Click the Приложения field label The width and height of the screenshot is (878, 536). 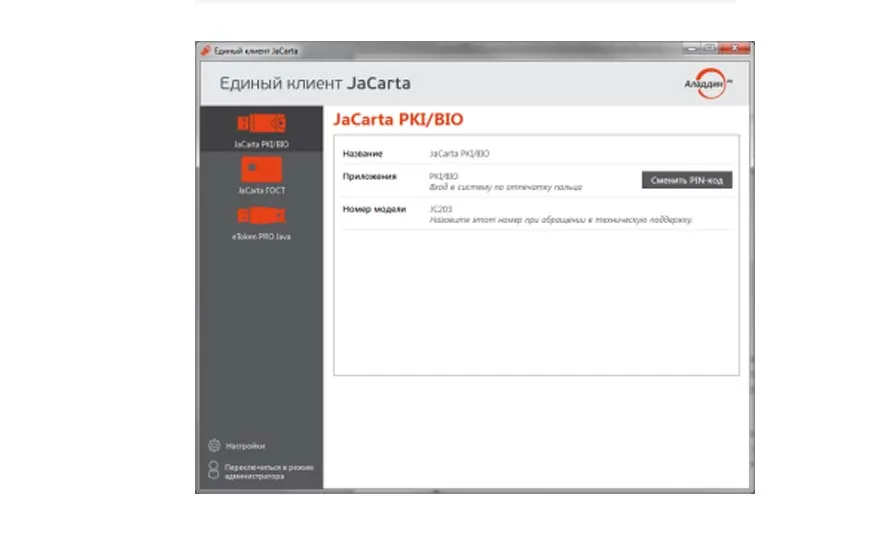click(x=370, y=176)
